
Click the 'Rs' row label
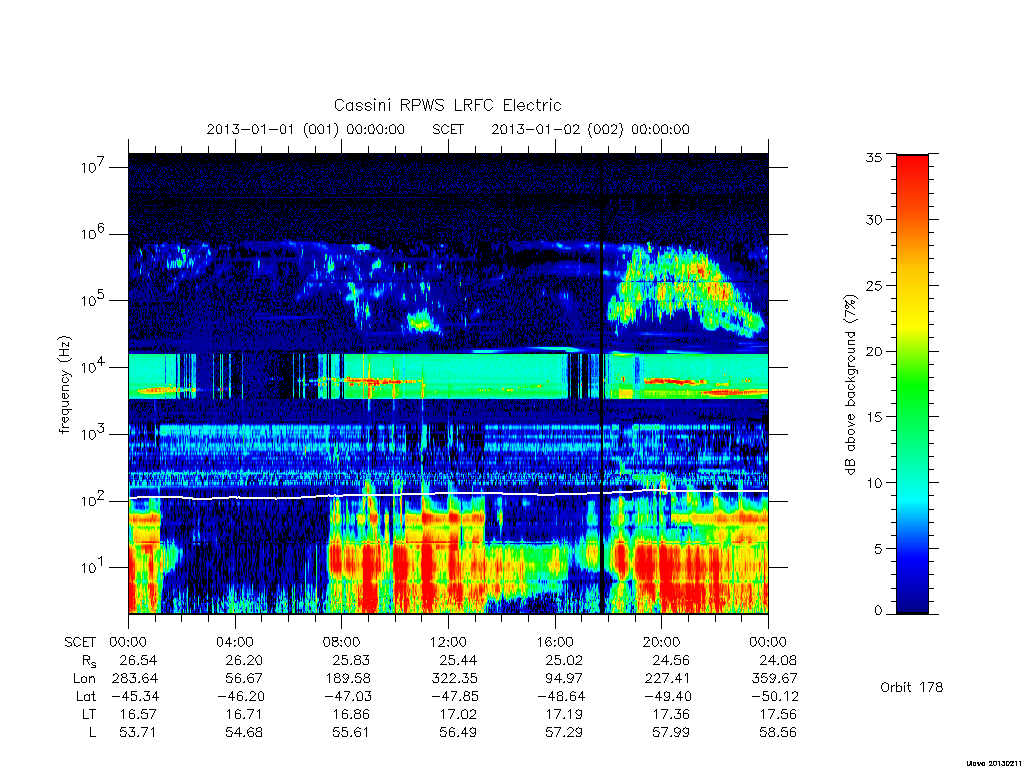[89, 661]
